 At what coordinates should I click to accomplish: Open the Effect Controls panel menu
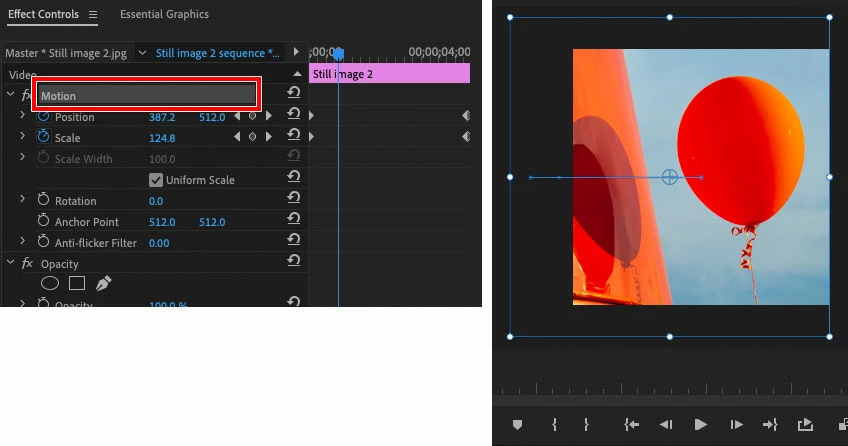click(x=93, y=15)
